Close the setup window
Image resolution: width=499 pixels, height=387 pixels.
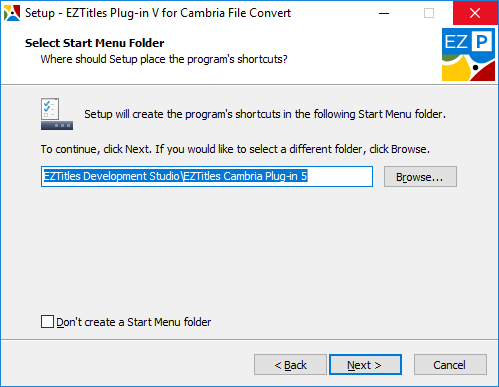pyautogui.click(x=475, y=13)
